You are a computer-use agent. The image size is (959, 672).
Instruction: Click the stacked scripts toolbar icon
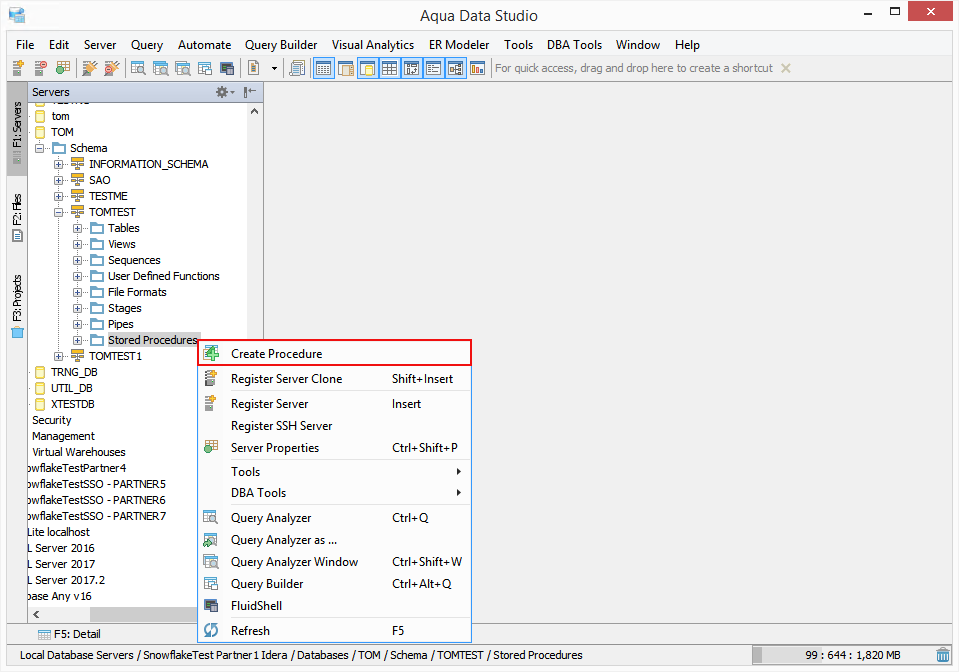coord(297,68)
